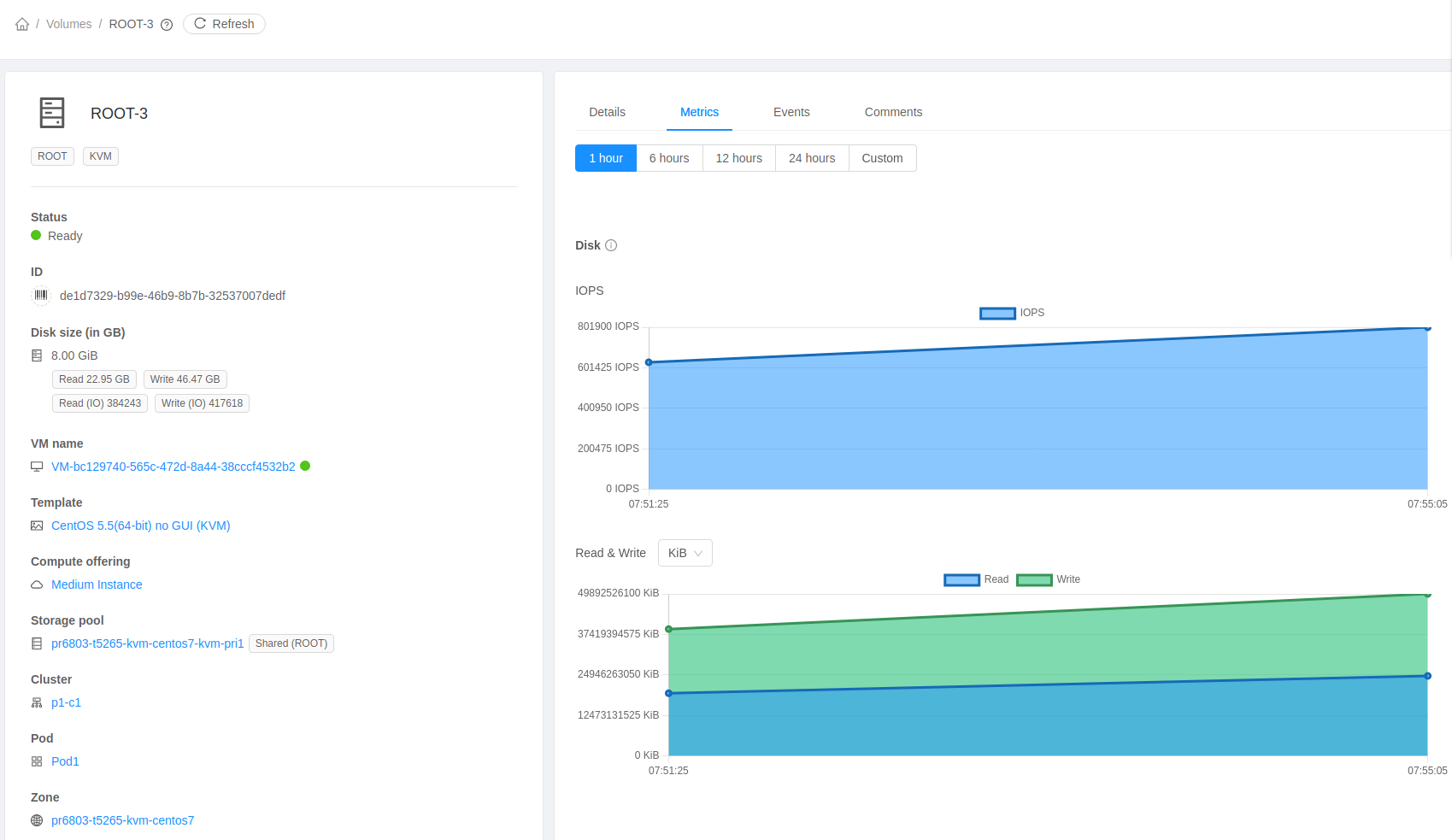Screen dimensions: 1452x840
Task: Click the Refresh button
Action: [x=224, y=24]
